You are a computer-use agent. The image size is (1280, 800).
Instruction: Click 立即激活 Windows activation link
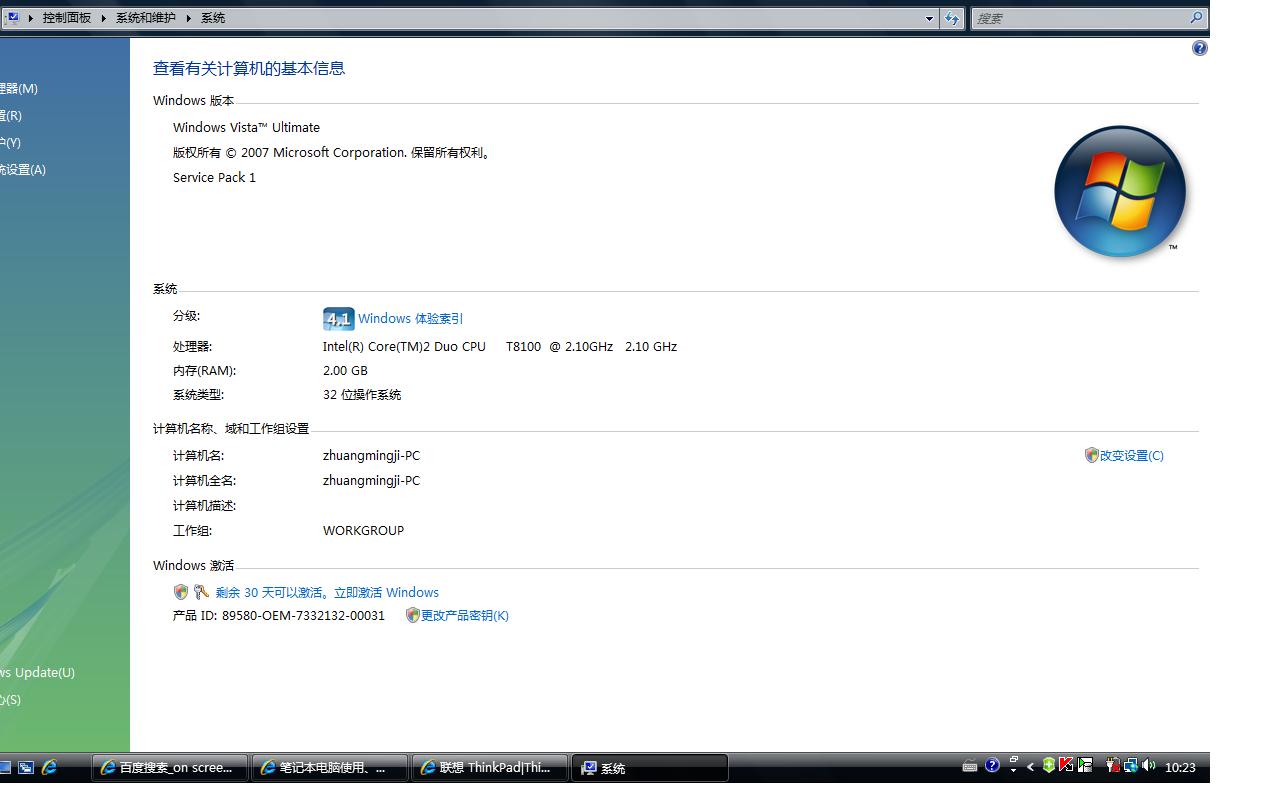pyautogui.click(x=386, y=592)
